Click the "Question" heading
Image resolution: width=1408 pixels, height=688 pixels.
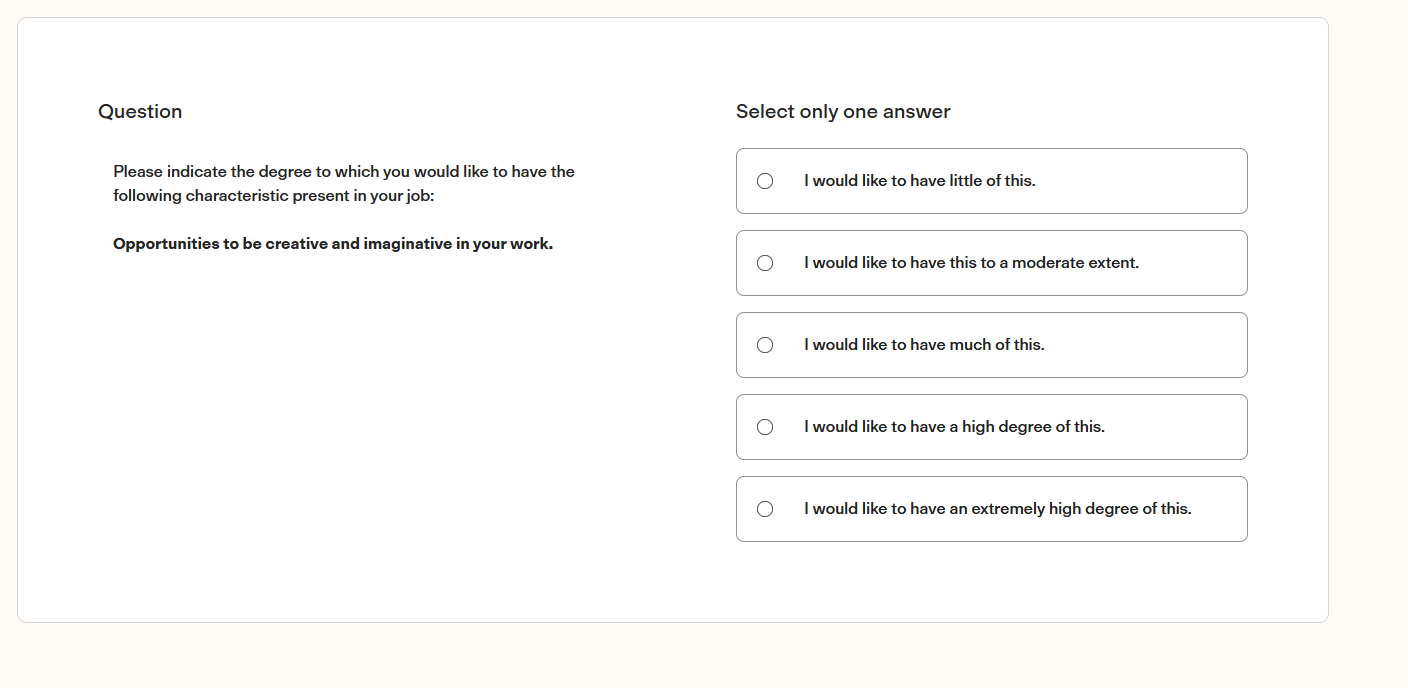tap(140, 111)
